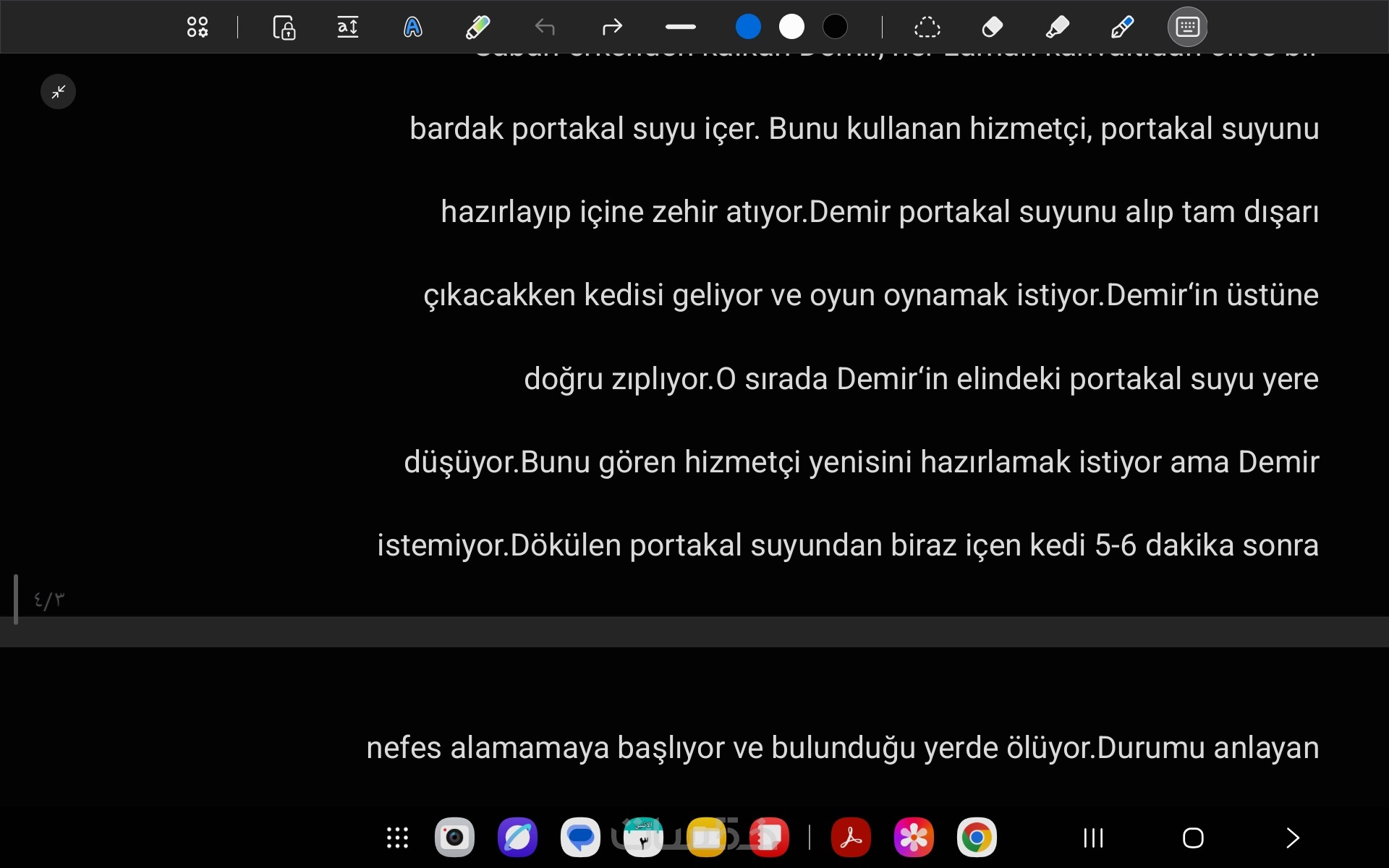Select the eraser tool

(x=992, y=27)
